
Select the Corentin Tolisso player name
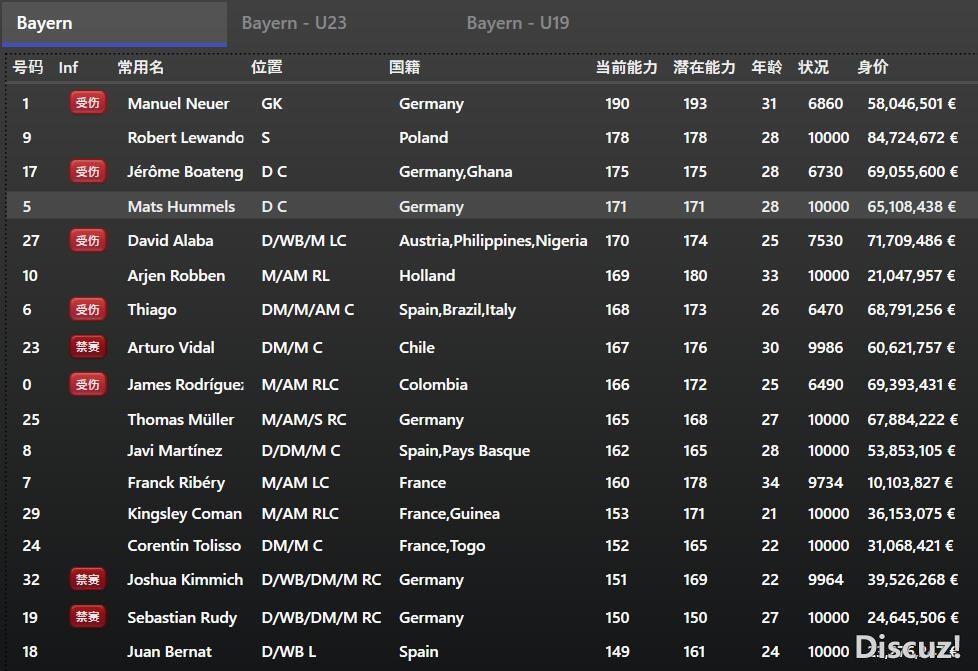coord(184,546)
